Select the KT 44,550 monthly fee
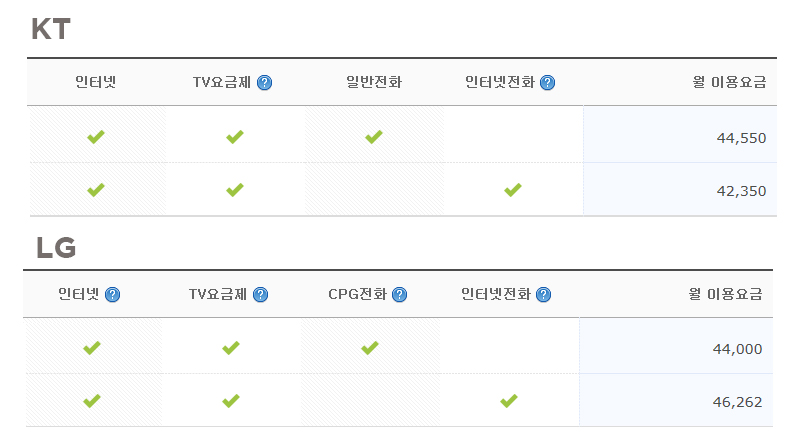This screenshot has width=799, height=440. pyautogui.click(x=741, y=138)
